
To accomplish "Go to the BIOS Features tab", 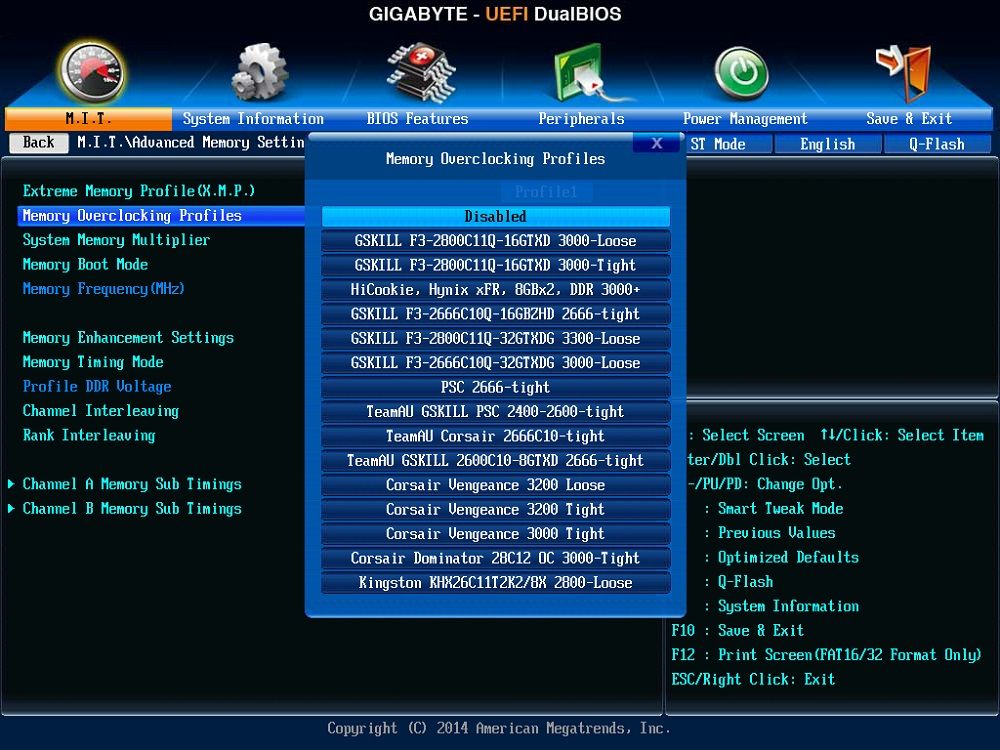I will [x=417, y=119].
